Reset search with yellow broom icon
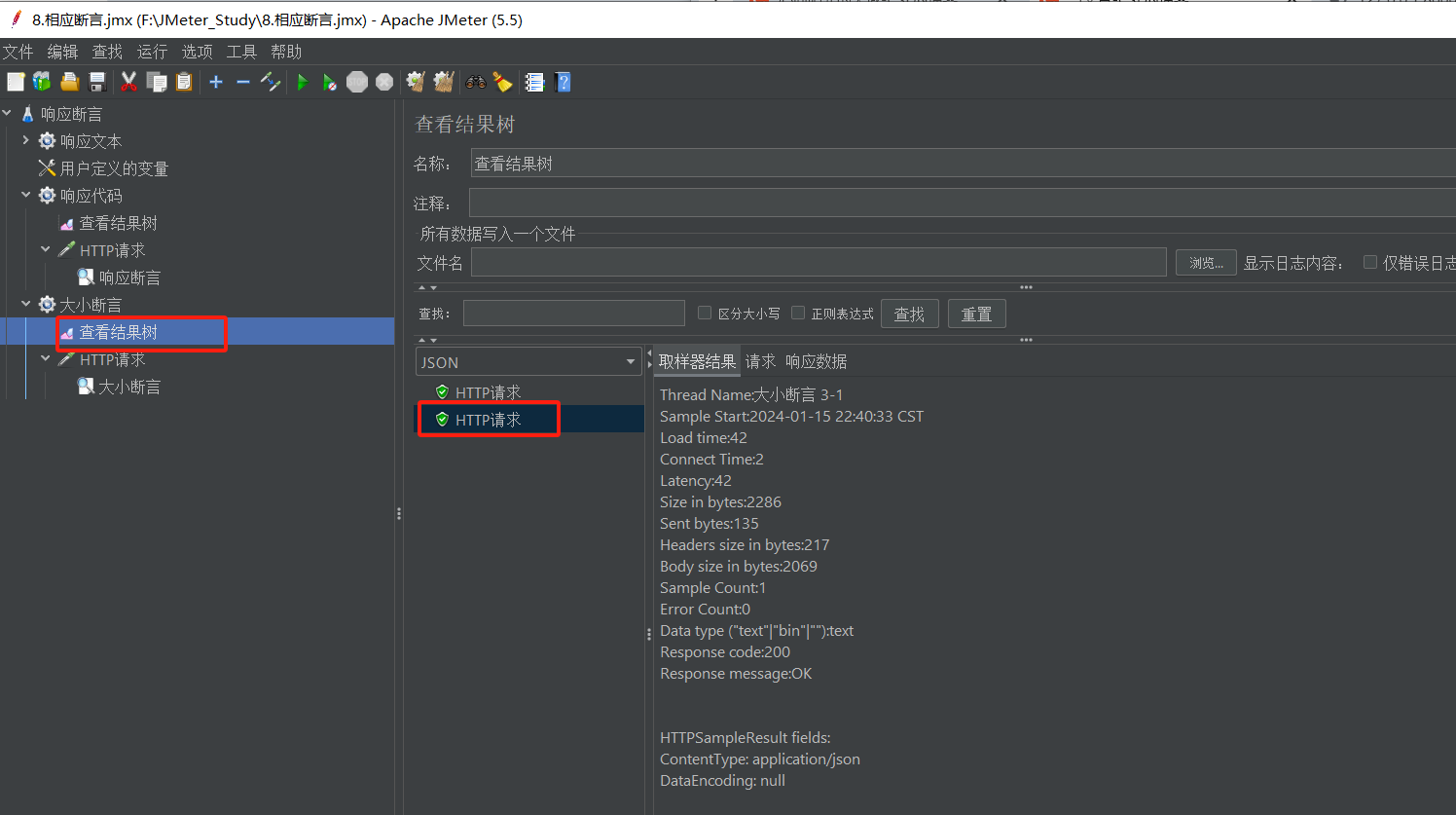 click(x=502, y=82)
